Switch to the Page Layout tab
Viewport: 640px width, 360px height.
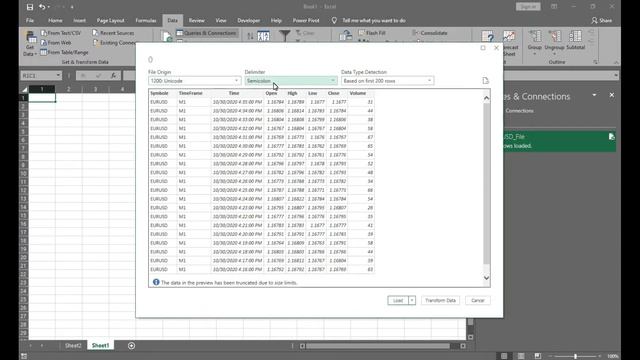(x=110, y=20)
